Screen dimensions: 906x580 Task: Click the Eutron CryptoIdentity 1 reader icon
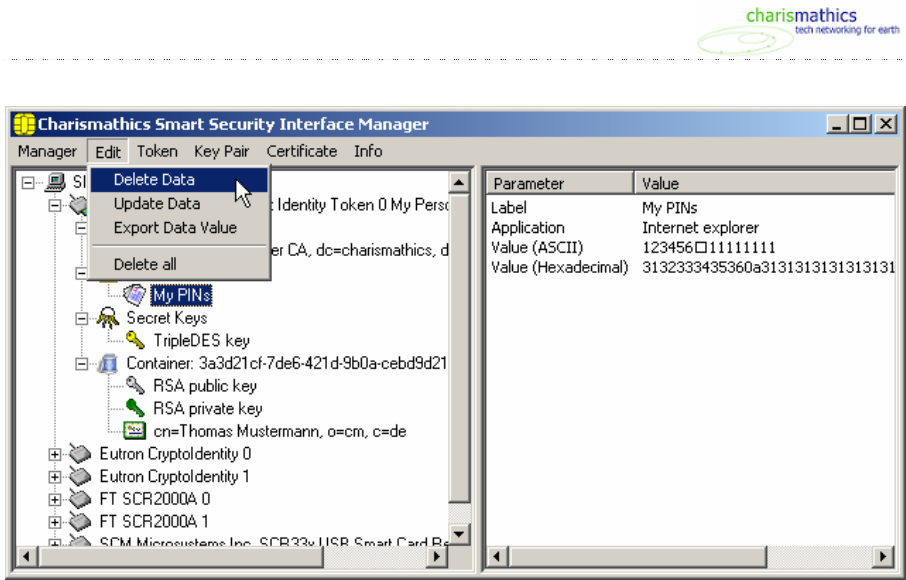click(x=81, y=476)
